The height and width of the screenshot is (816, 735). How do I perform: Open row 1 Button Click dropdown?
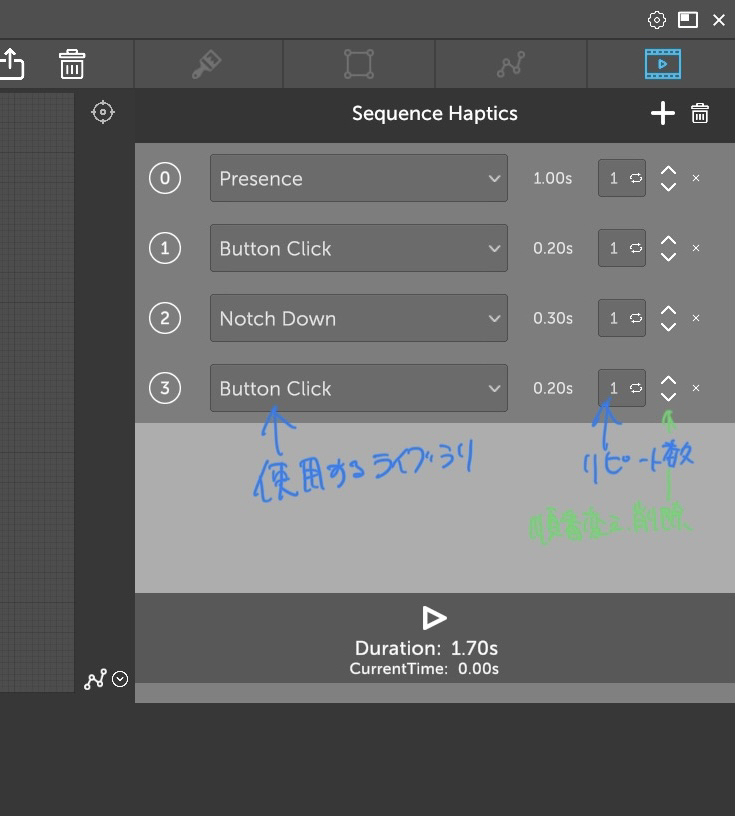[x=358, y=249]
